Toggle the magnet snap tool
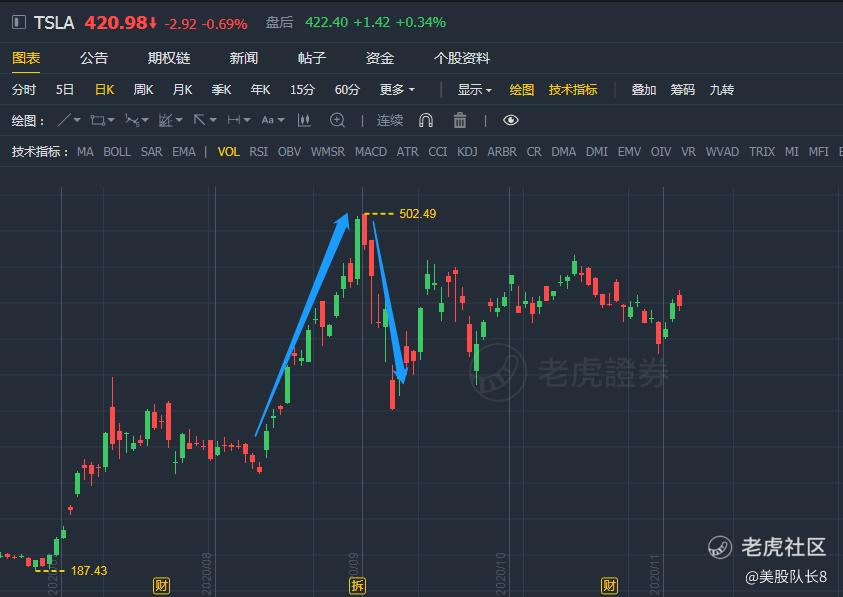 point(426,120)
